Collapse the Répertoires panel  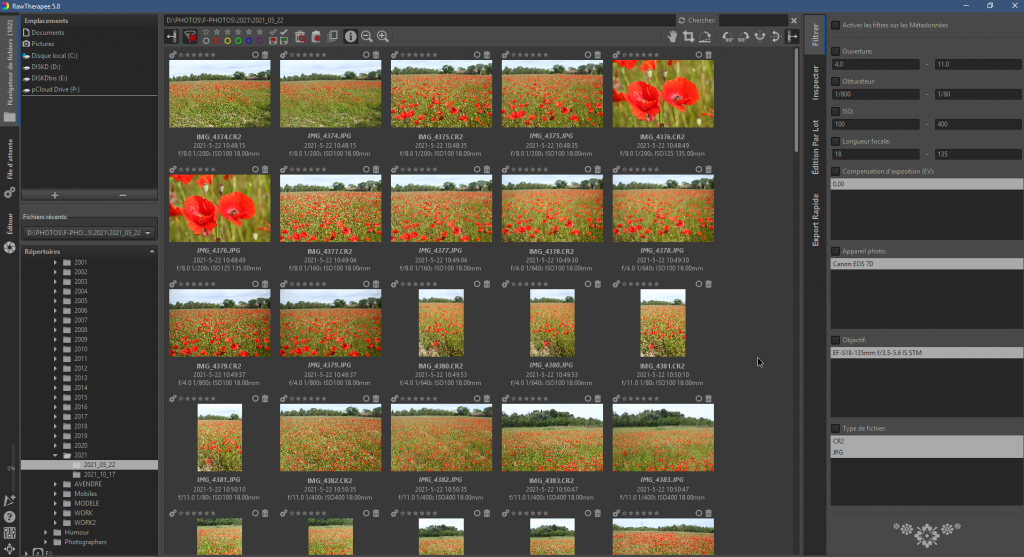point(152,251)
